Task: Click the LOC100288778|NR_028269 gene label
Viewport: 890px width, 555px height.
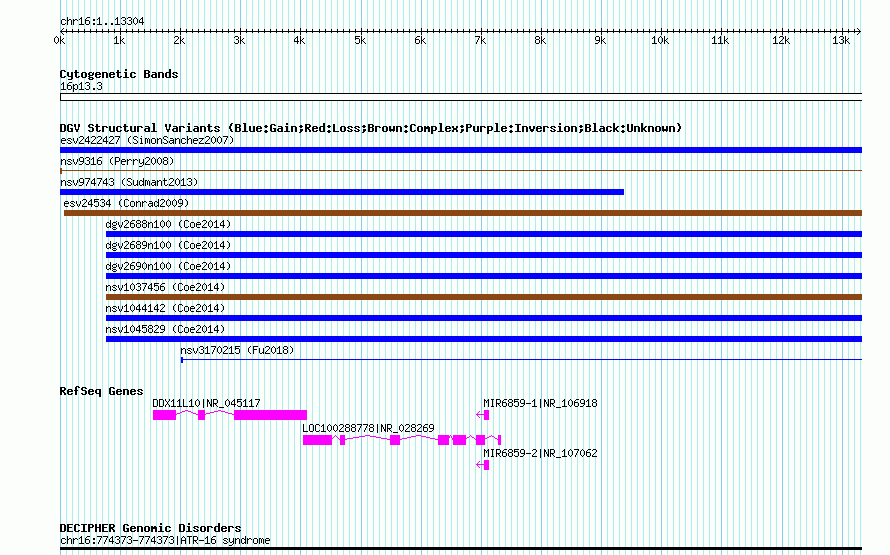Action: 368,428
